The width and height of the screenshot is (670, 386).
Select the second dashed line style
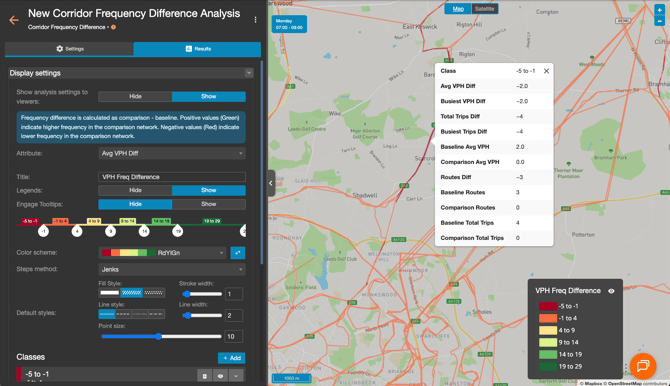point(123,314)
